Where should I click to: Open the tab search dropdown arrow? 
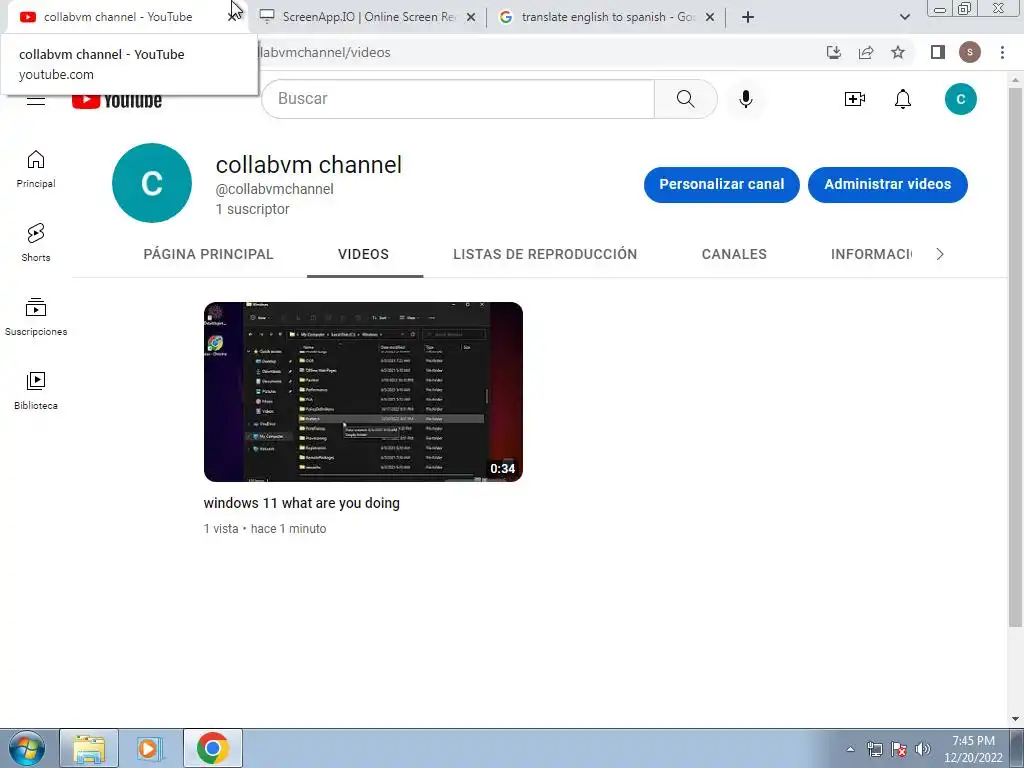point(904,17)
